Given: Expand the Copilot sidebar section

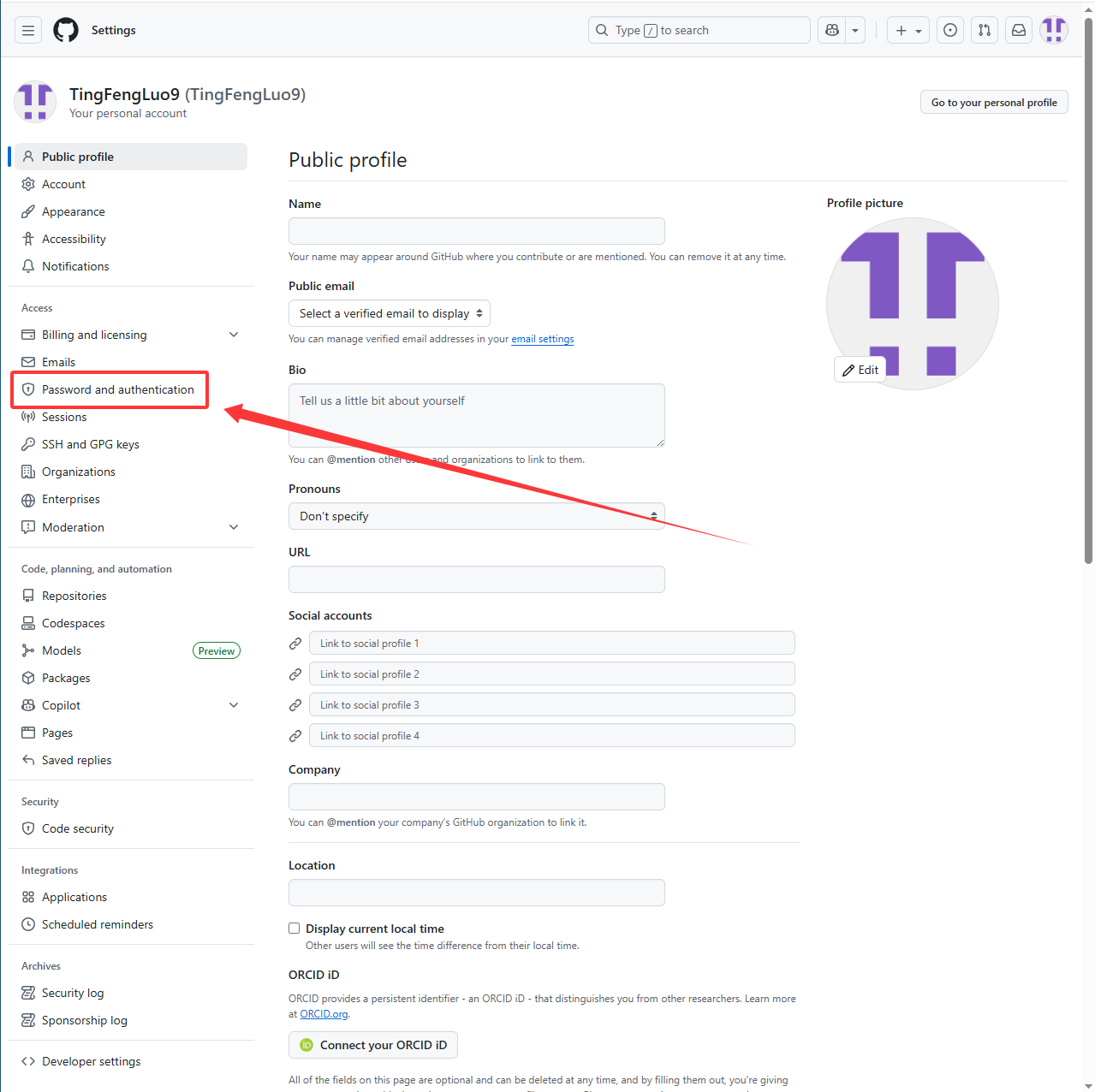Looking at the screenshot, I should (234, 705).
